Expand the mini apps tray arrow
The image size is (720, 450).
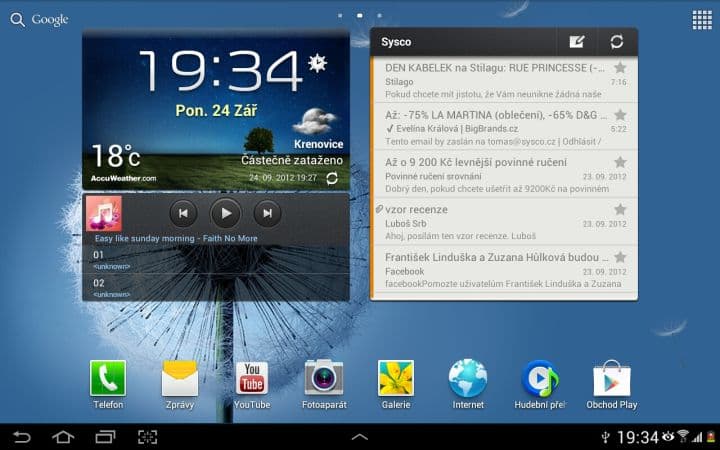[x=360, y=437]
